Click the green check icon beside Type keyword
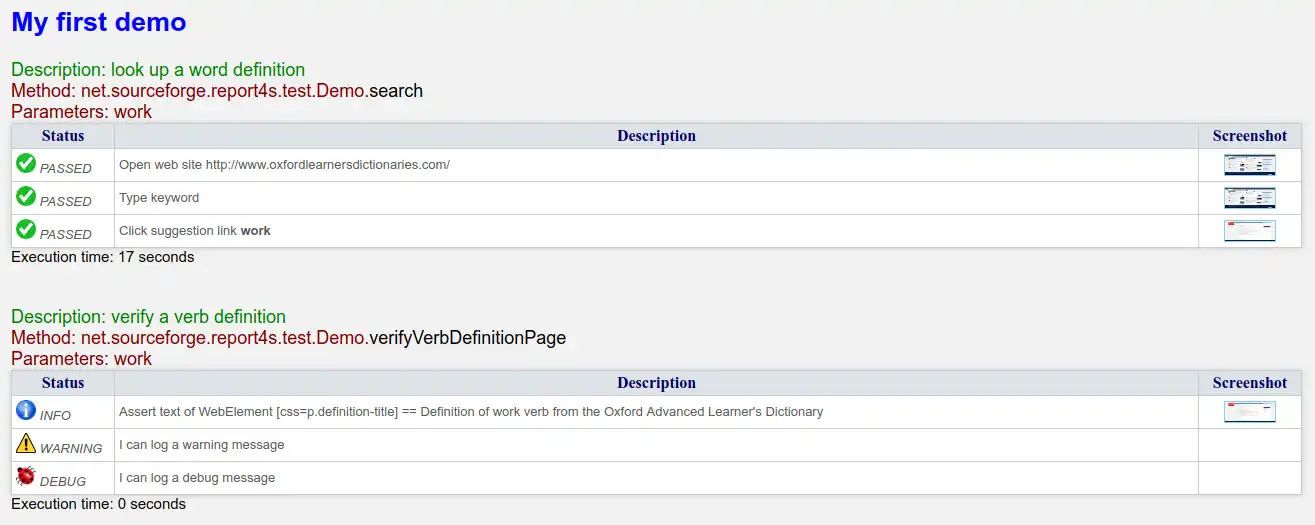This screenshot has height=525, width=1315. pos(26,196)
